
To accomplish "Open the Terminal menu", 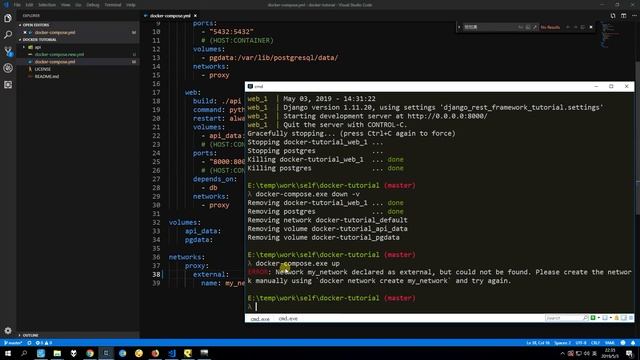I will 113,5.
